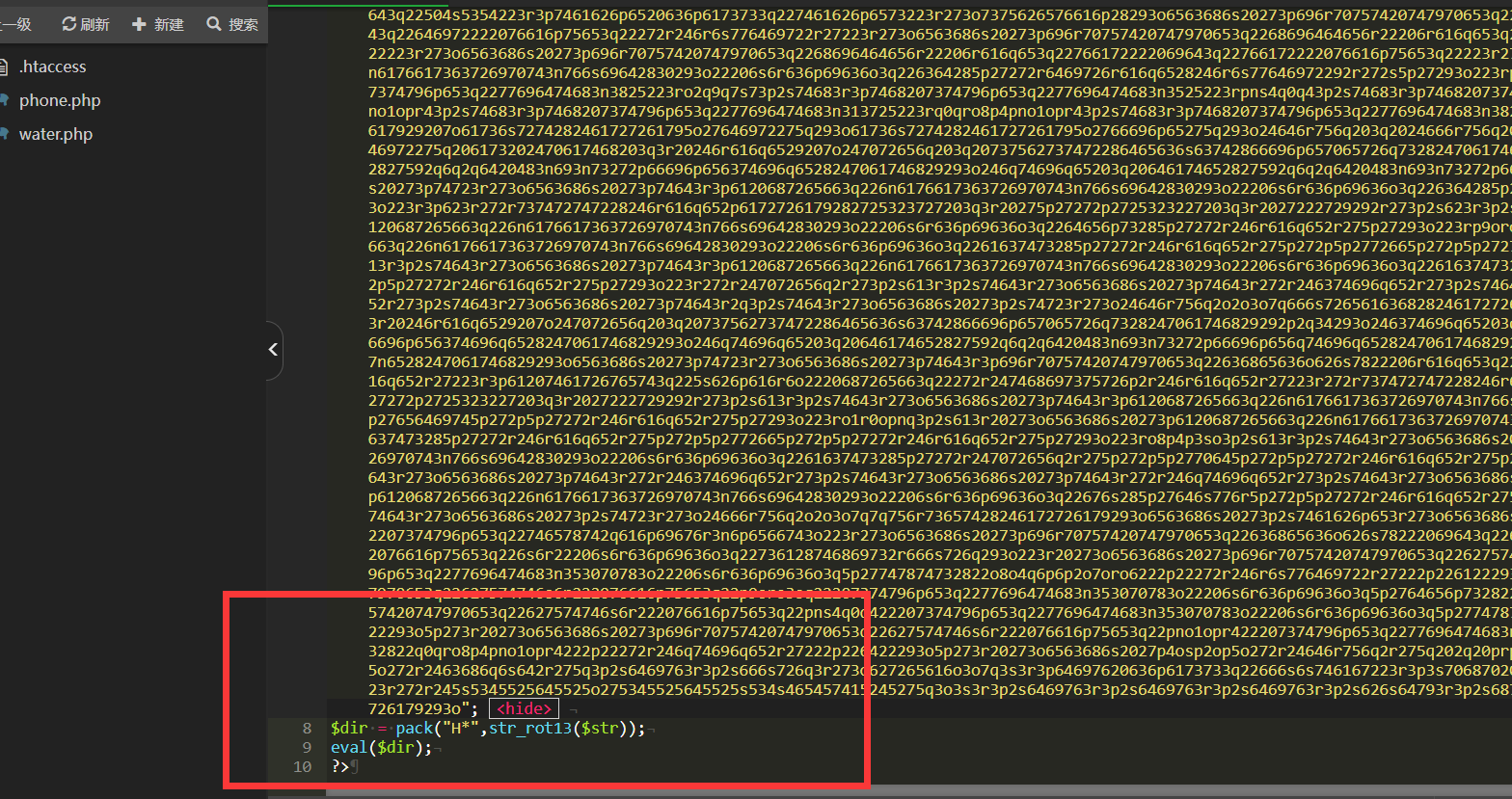The width and height of the screenshot is (1512, 799).
Task: Click the editor's horizontal scrollbar
Action: click(x=919, y=792)
